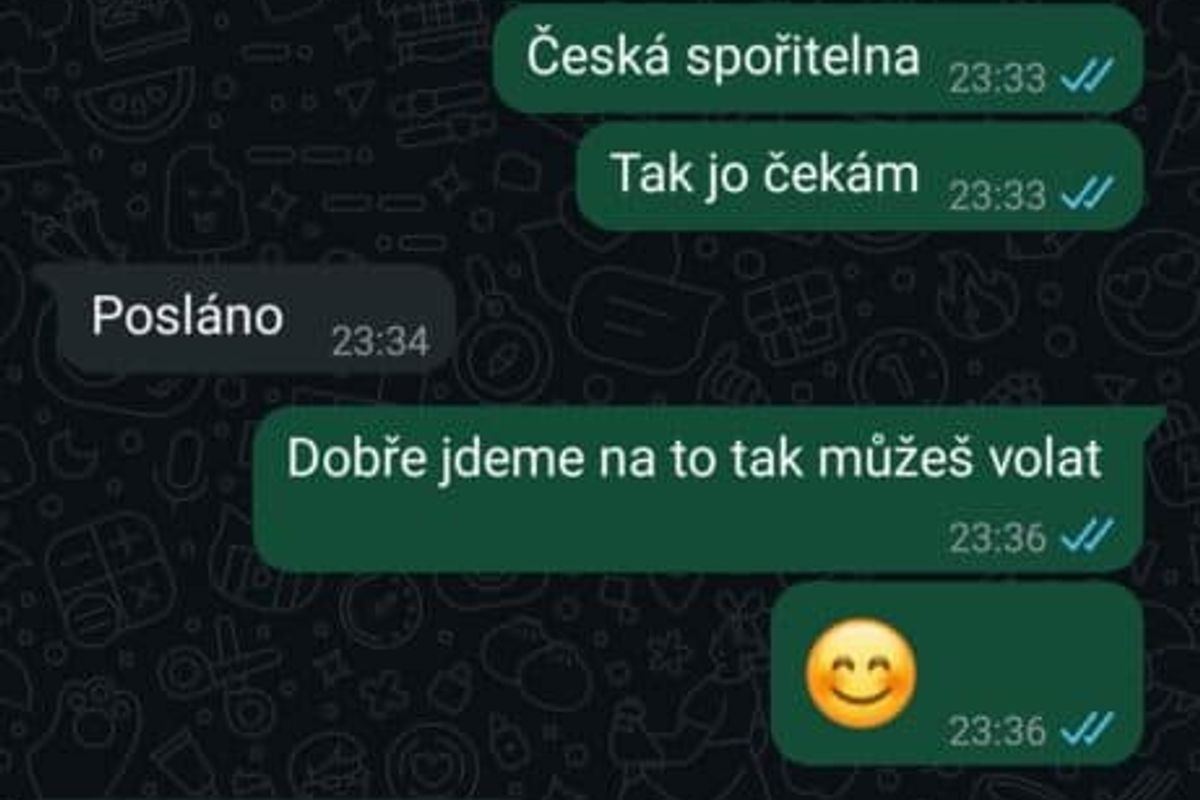Tap the 23:33 time beside Česká spořitelna

tap(997, 78)
